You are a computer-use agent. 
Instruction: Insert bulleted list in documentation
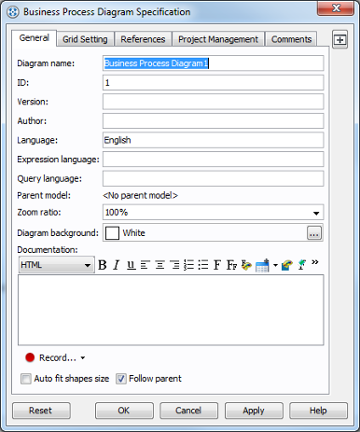(203, 265)
